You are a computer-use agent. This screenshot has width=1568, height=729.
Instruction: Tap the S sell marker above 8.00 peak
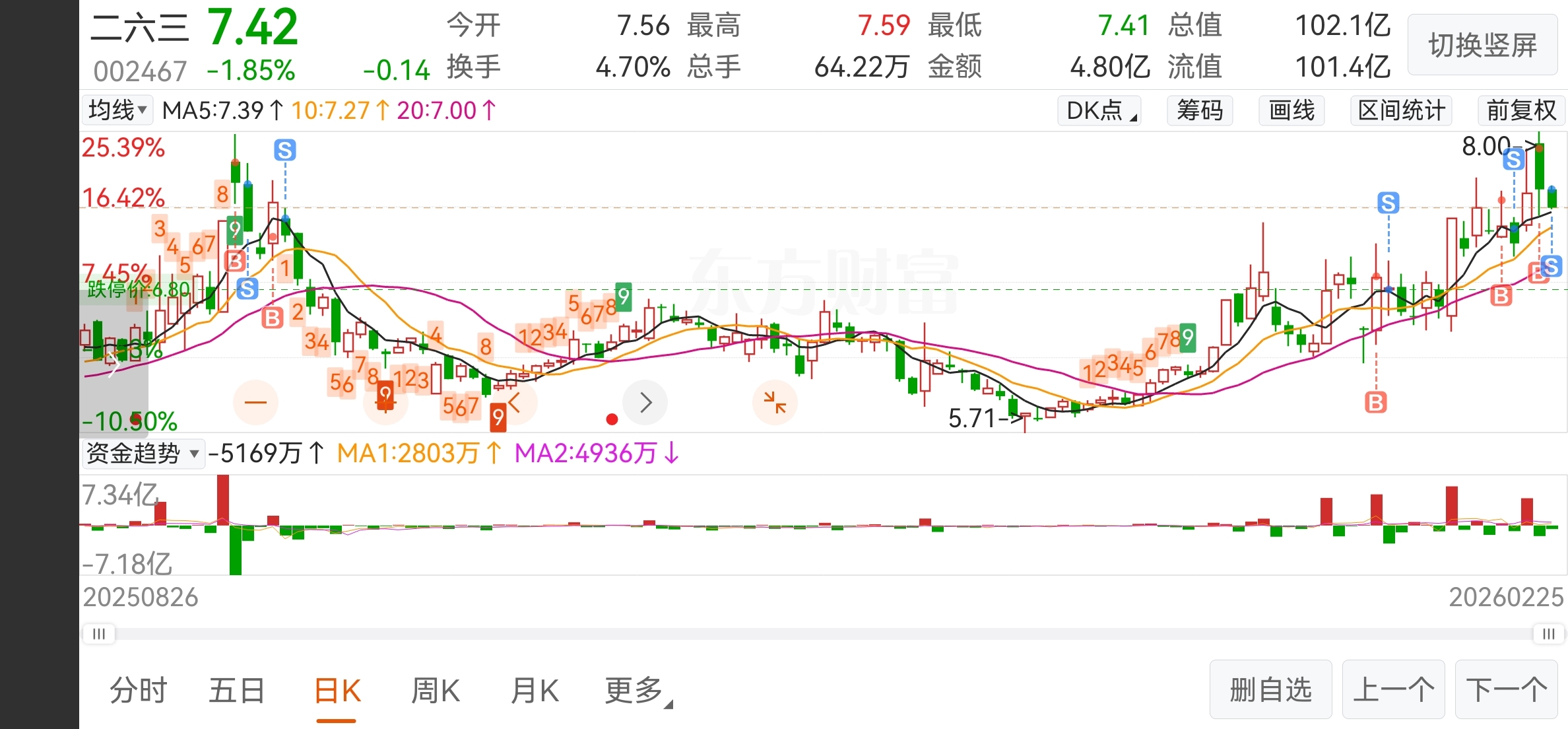1513,158
